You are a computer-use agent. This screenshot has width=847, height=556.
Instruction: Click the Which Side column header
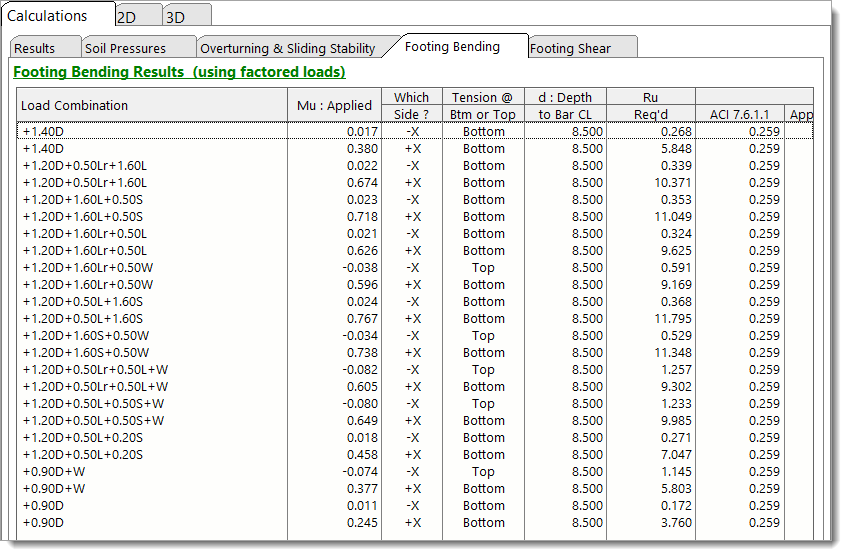(411, 105)
